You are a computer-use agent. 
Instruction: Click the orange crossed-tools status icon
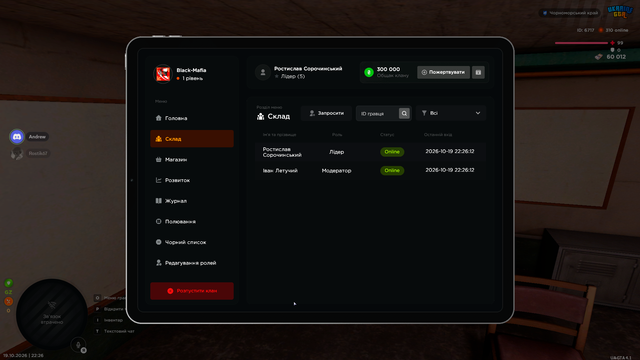point(9,302)
